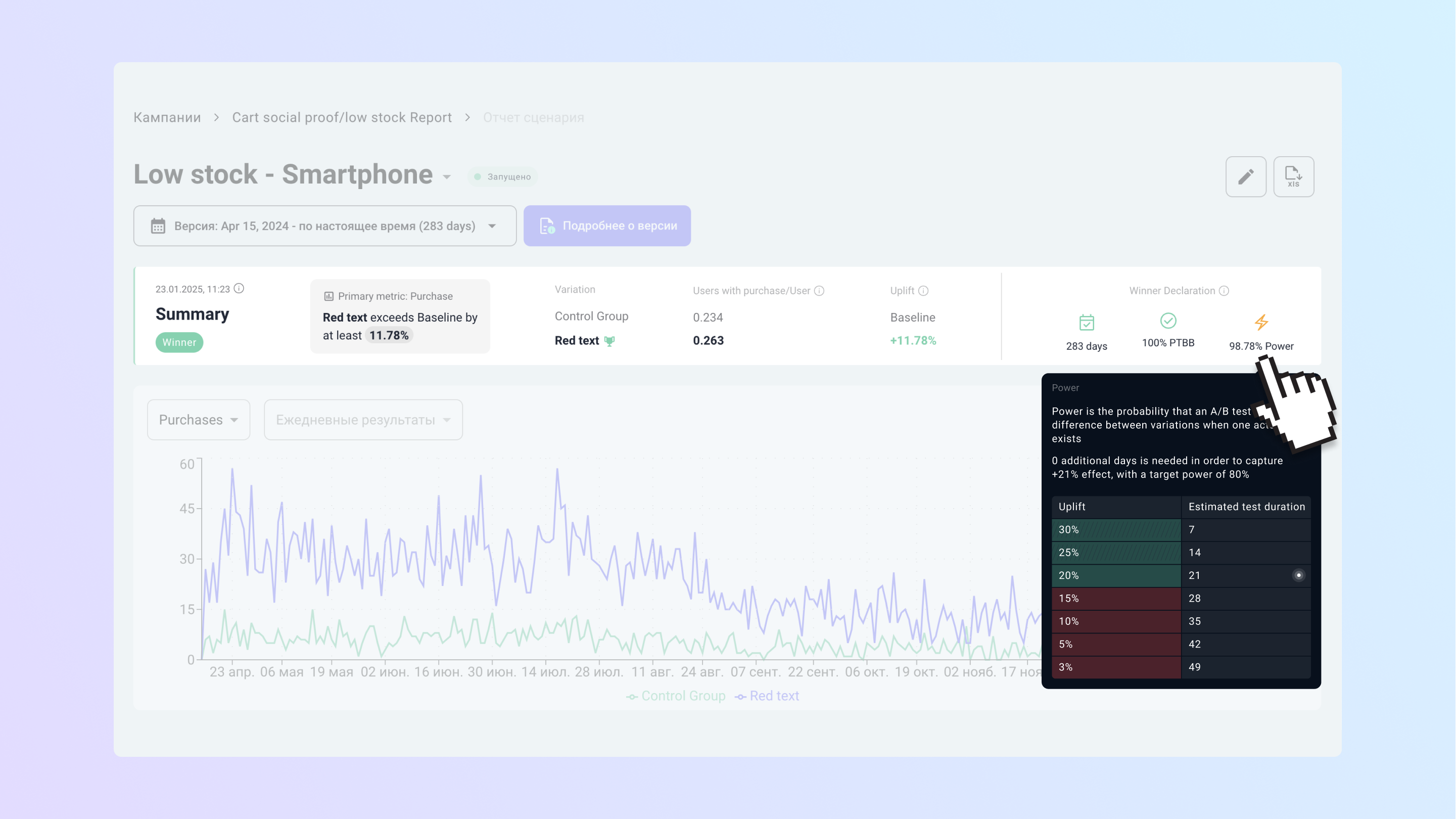
Task: Open Cart social proof/low stock Report breadcrumb
Action: coord(342,117)
